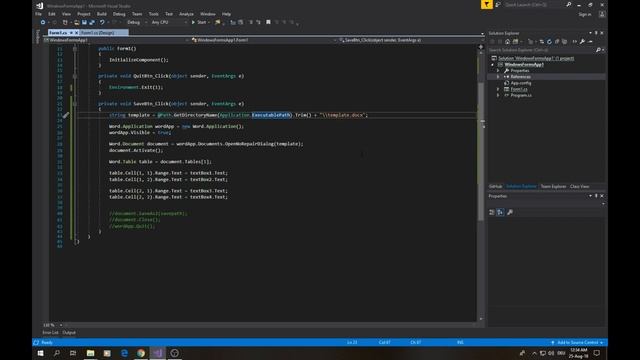
Task: Switch to the Team Explorer tab
Action: (553, 187)
